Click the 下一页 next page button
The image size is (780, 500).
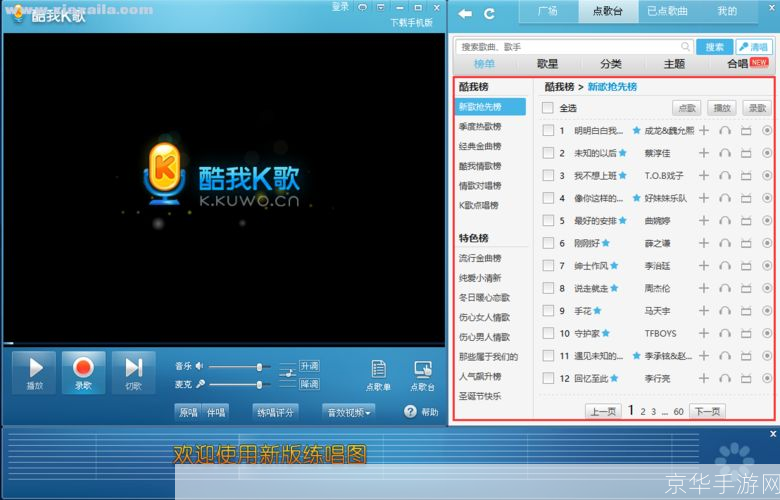pyautogui.click(x=707, y=411)
